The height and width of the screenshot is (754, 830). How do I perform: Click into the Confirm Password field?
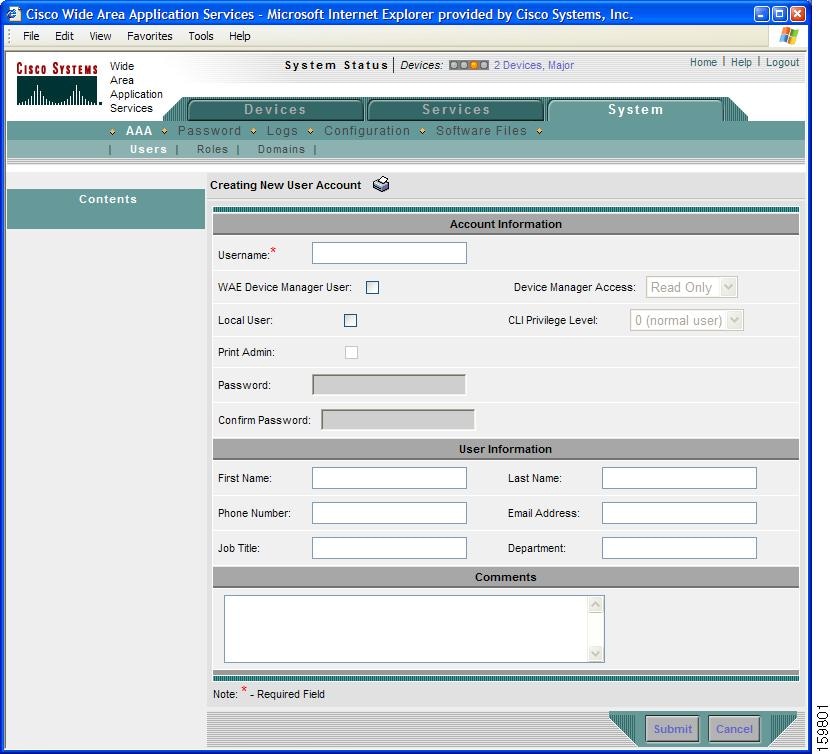398,420
